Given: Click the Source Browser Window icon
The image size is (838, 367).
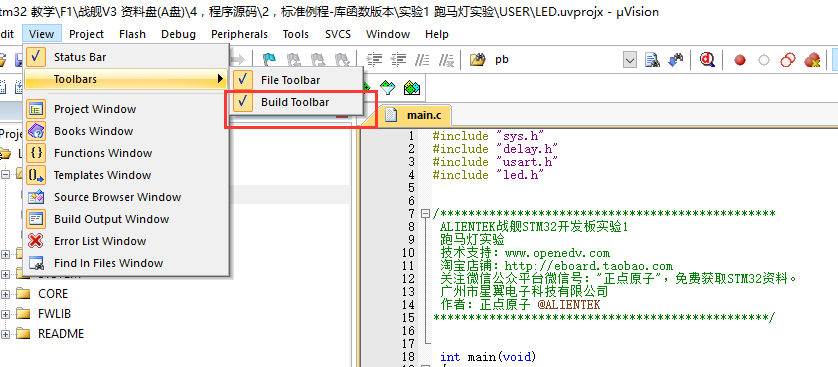Looking at the screenshot, I should (36, 197).
